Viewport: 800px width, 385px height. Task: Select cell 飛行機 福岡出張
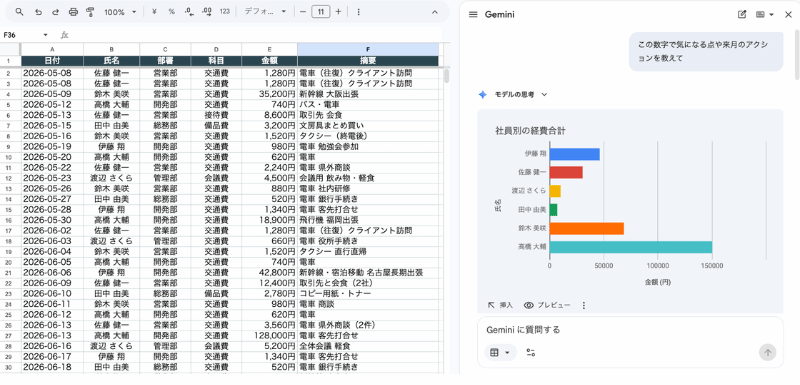point(368,220)
